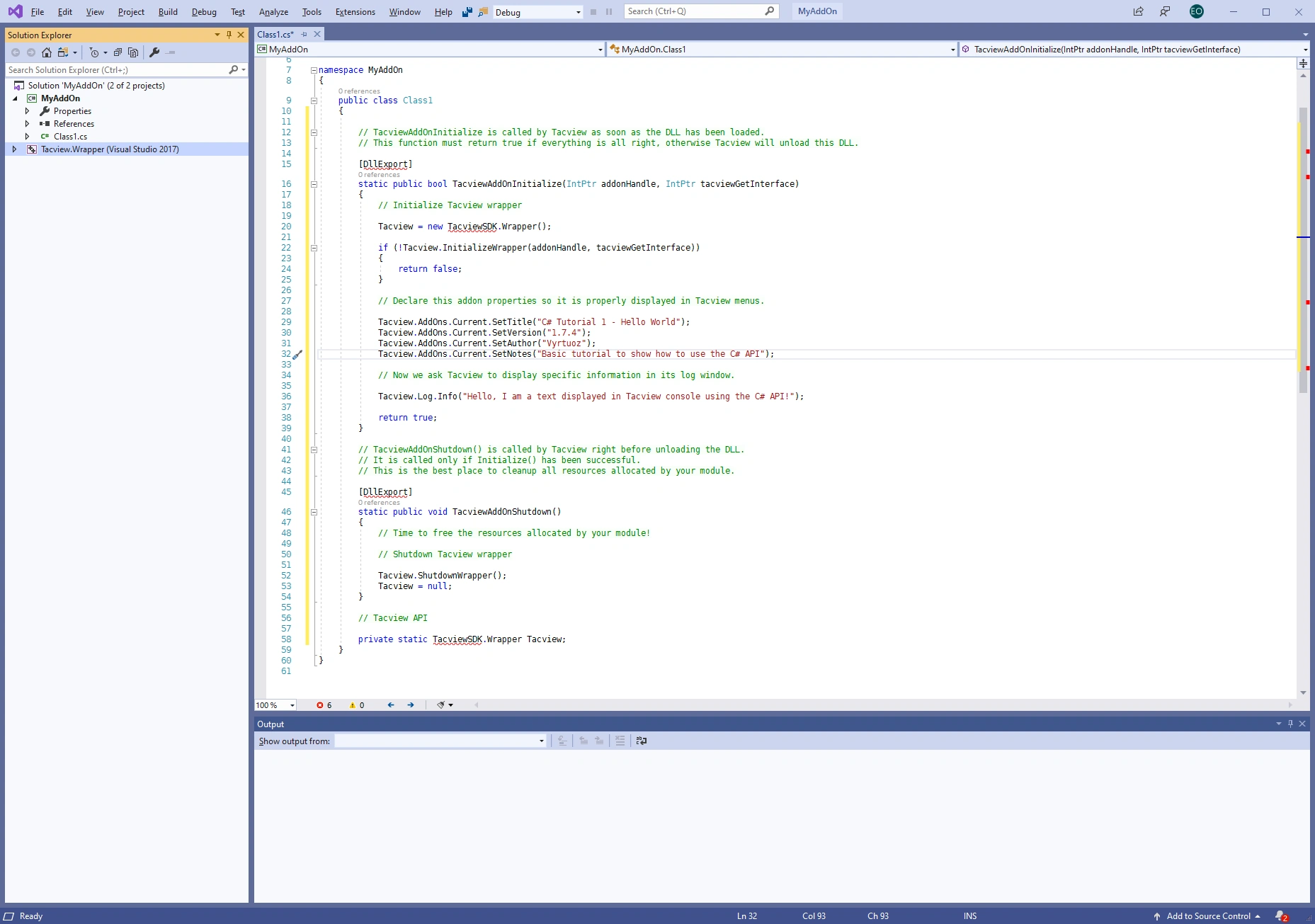1315x924 pixels.
Task: Open Properties via the wrench toolbar icon
Action: (x=154, y=52)
